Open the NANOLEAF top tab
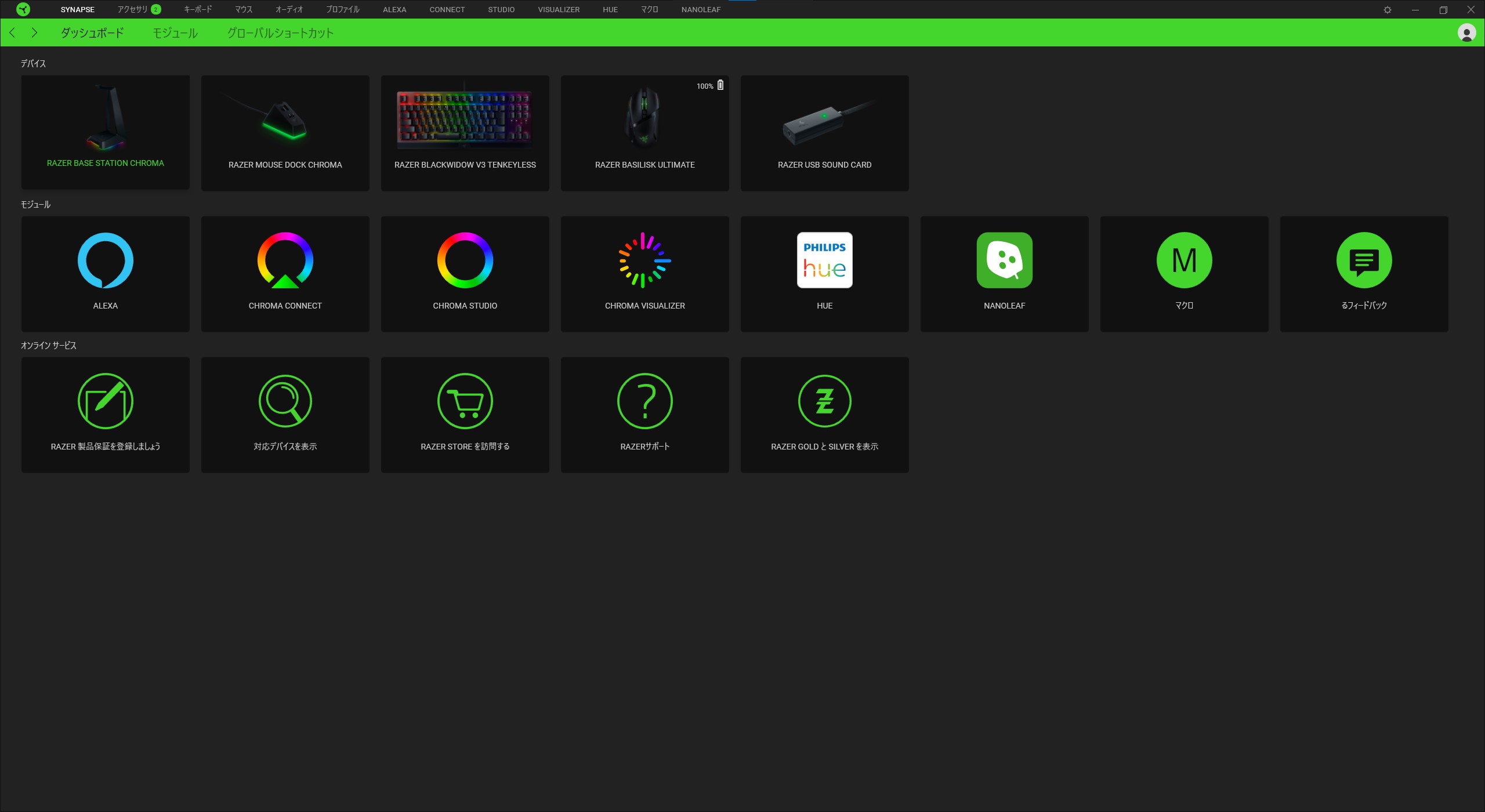This screenshot has width=1485, height=812. click(x=701, y=10)
